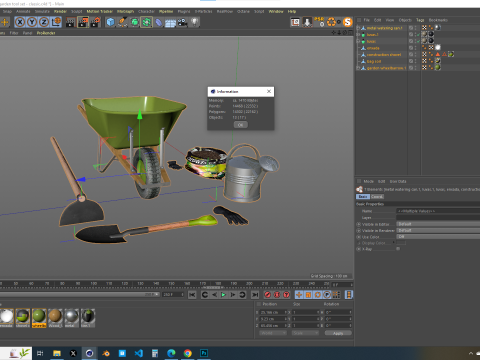This screenshot has width=480, height=360.
Task: Click the orange S plugin icon
Action: pos(348,22)
